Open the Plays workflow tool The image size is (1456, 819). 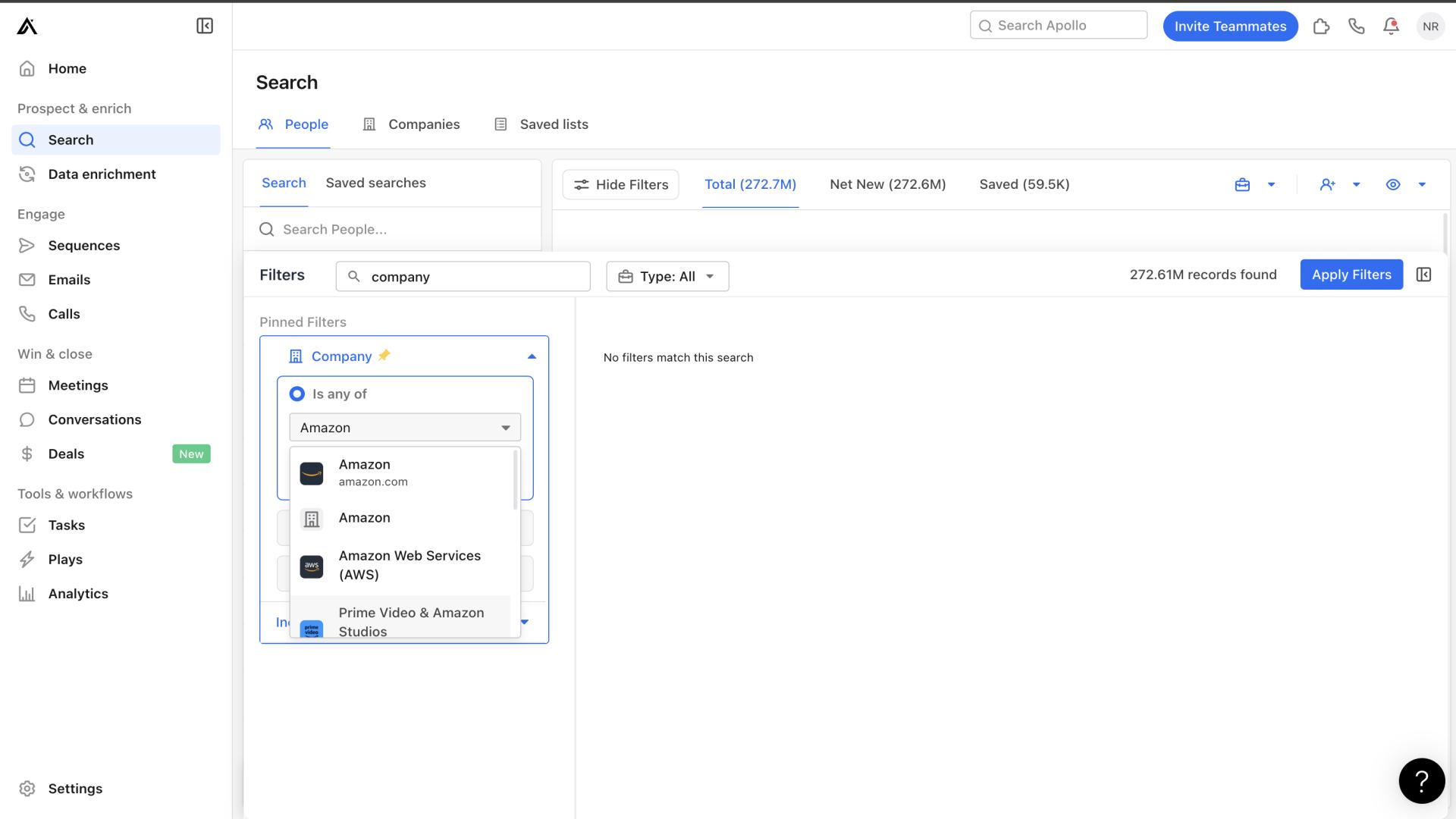pos(64,559)
